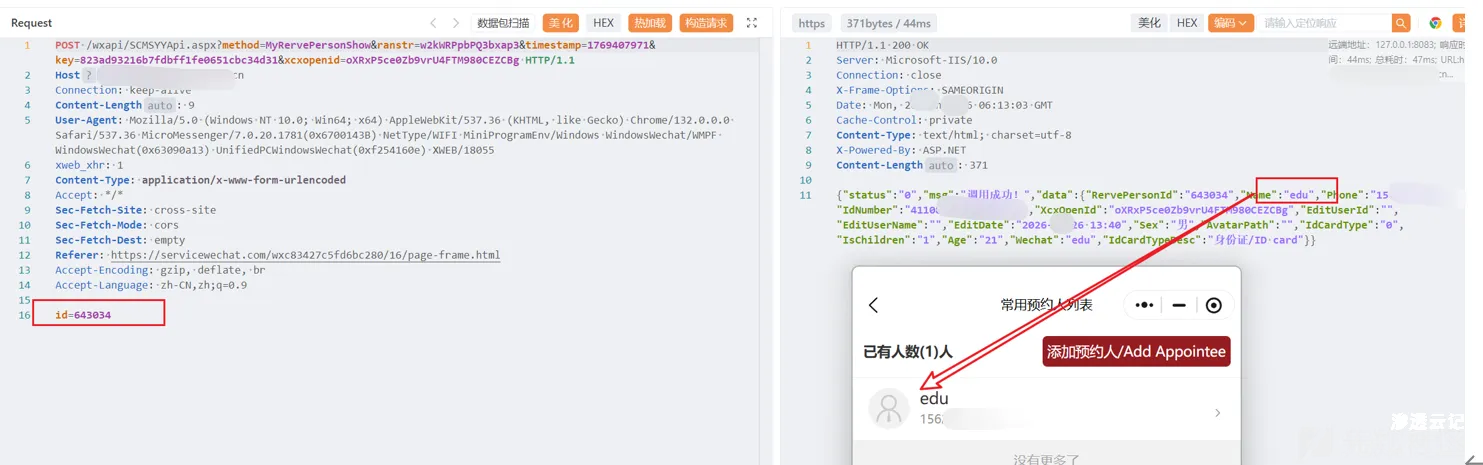Image resolution: width=1483 pixels, height=465 pixels.
Task: Expand the request panel to fullscreen
Action: coord(752,23)
